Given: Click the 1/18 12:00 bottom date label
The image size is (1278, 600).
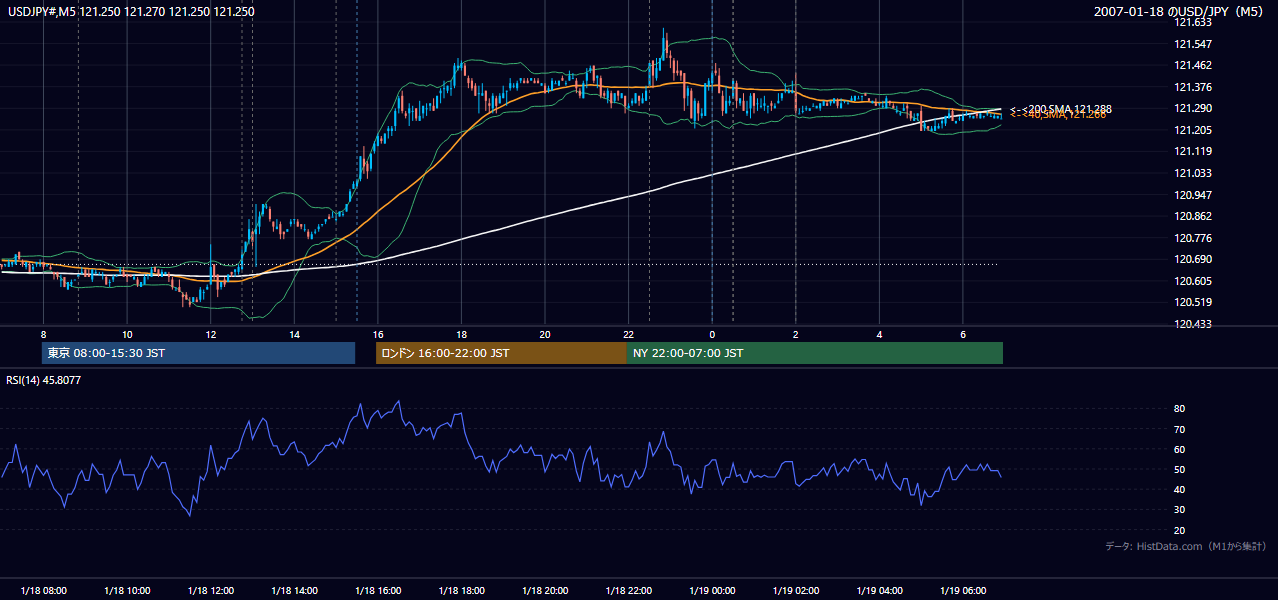Looking at the screenshot, I should [x=211, y=591].
